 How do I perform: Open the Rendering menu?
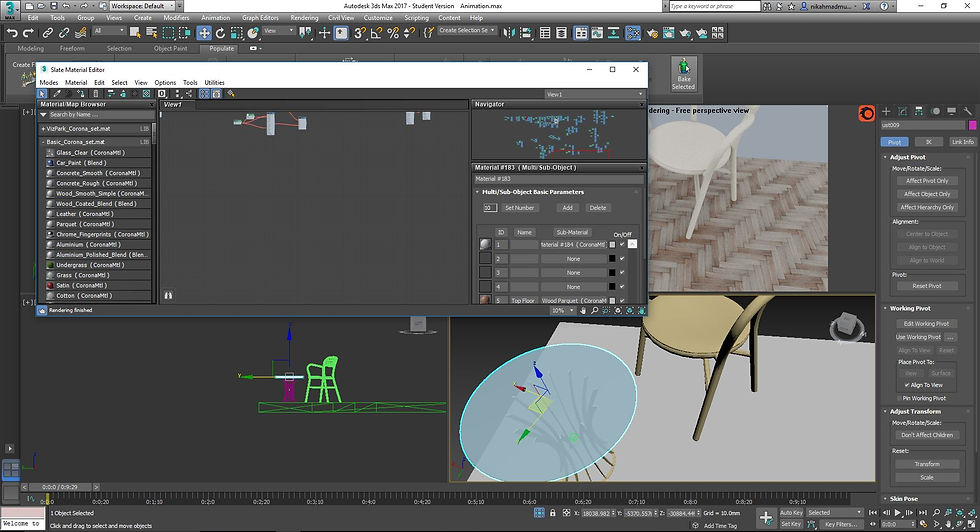tap(304, 18)
